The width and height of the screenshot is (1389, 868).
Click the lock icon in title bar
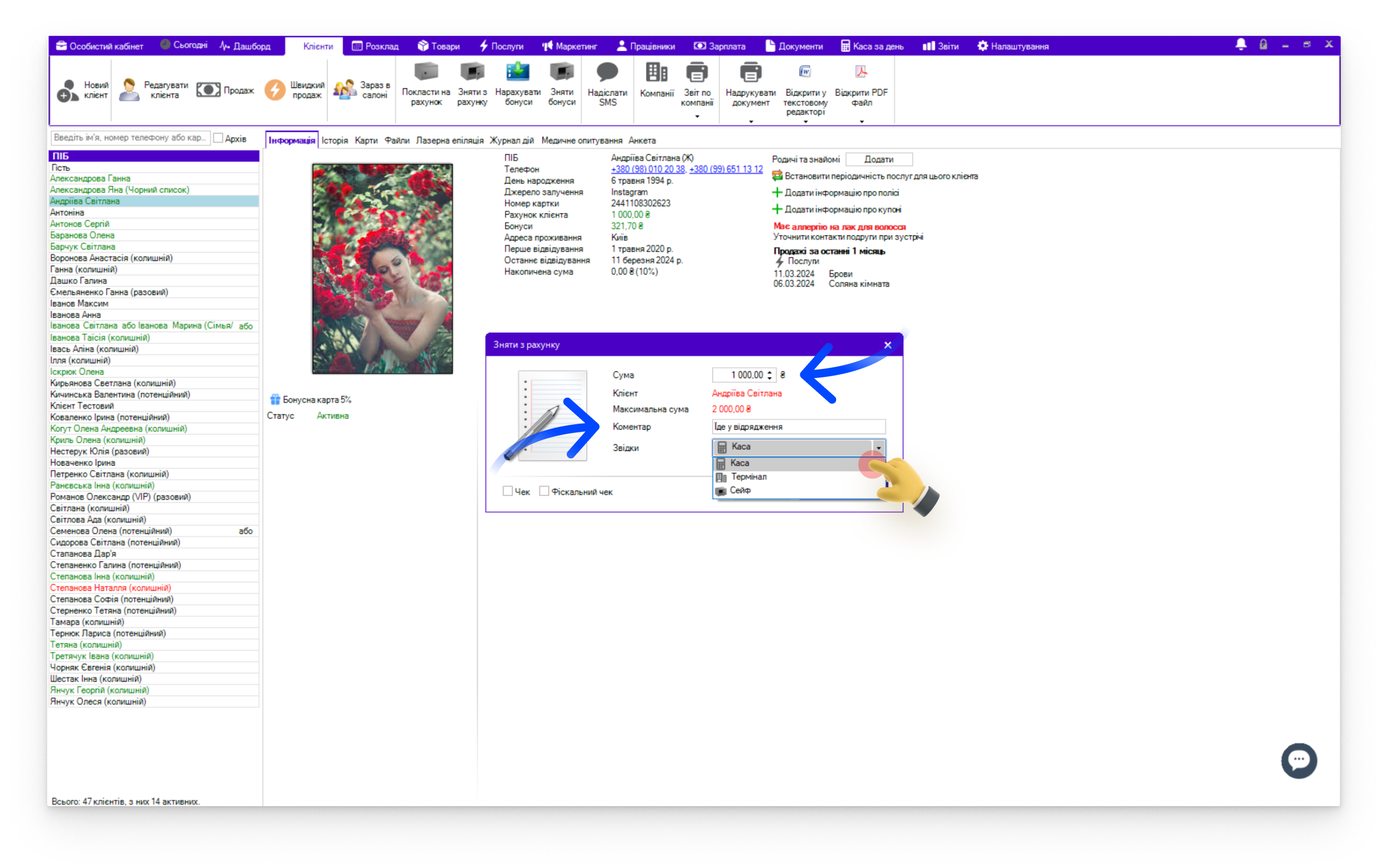1263,45
